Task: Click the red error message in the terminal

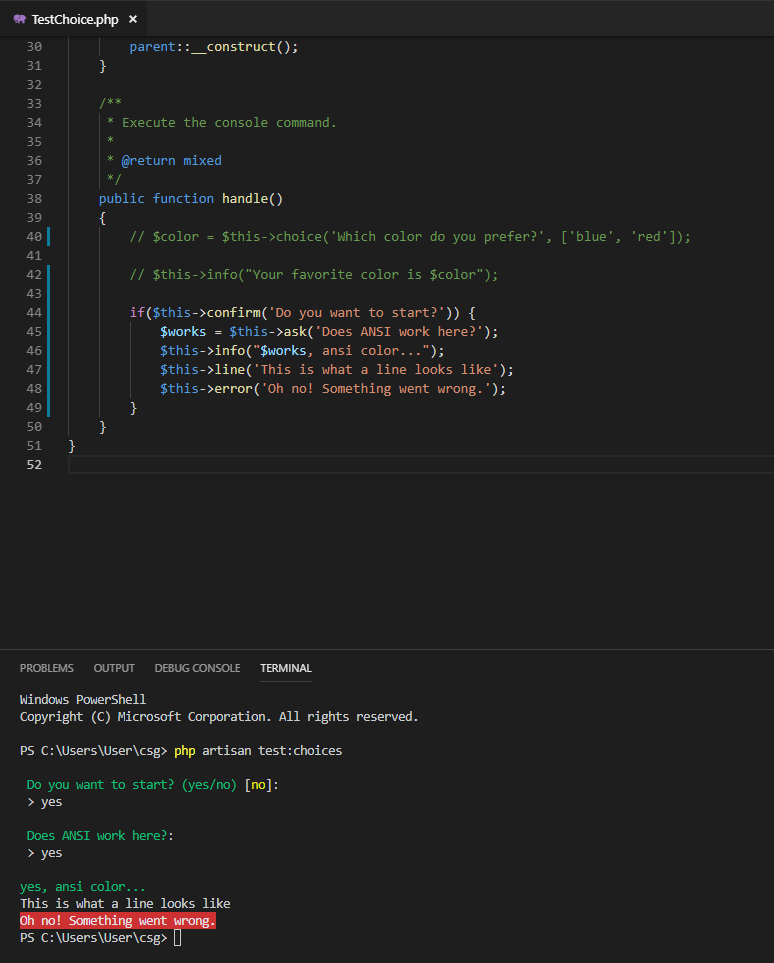Action: [116, 920]
